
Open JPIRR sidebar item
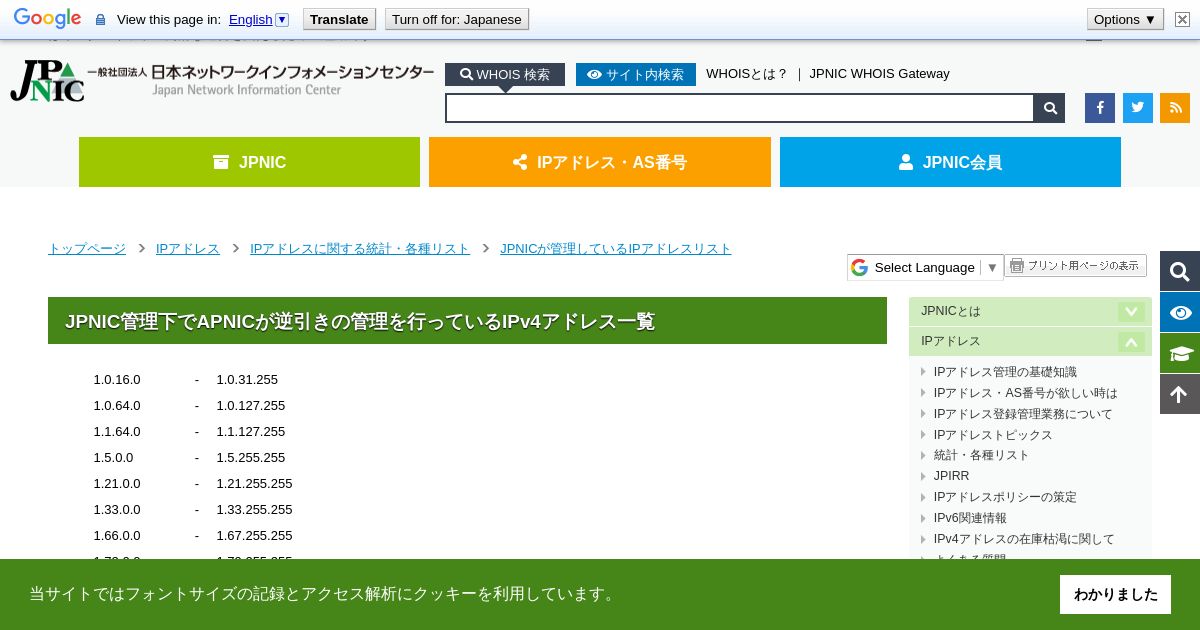(x=951, y=476)
